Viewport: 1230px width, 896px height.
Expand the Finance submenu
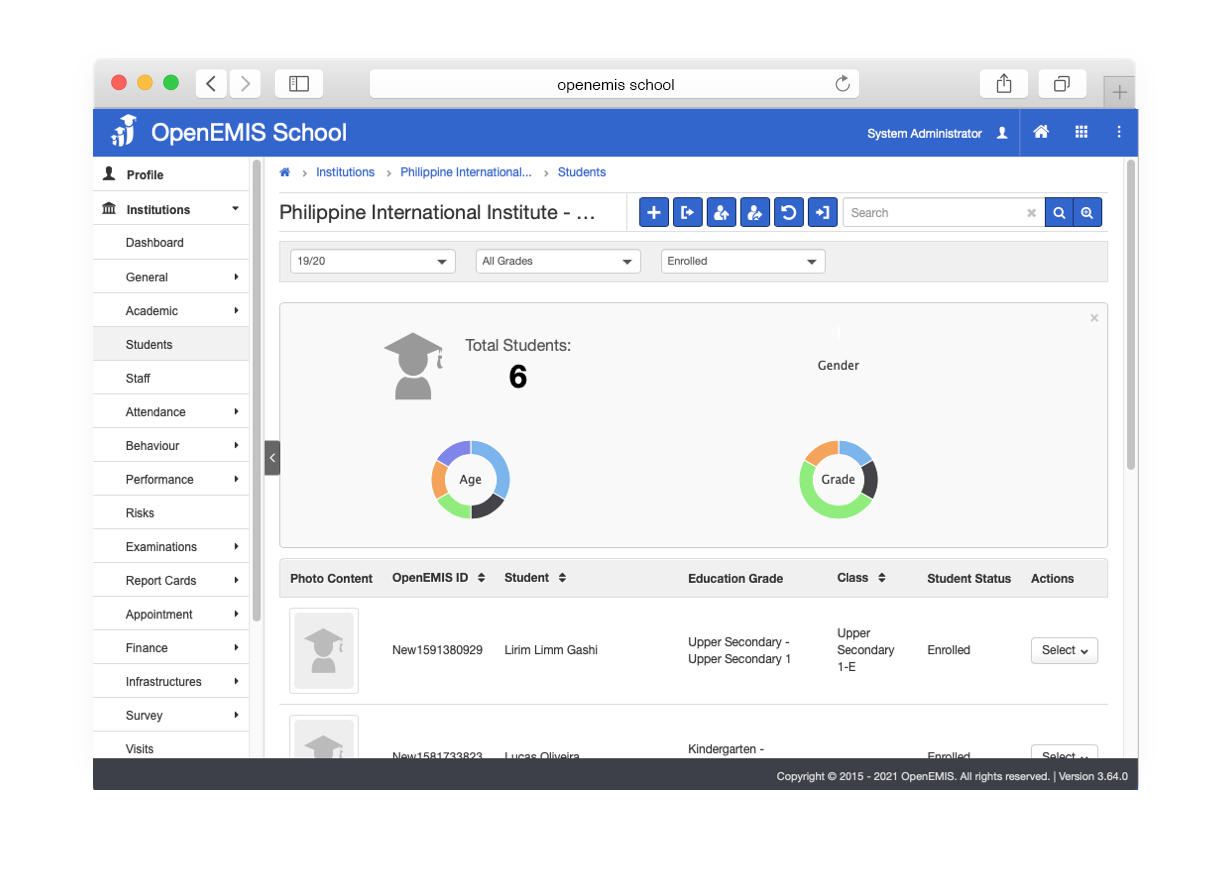(236, 648)
